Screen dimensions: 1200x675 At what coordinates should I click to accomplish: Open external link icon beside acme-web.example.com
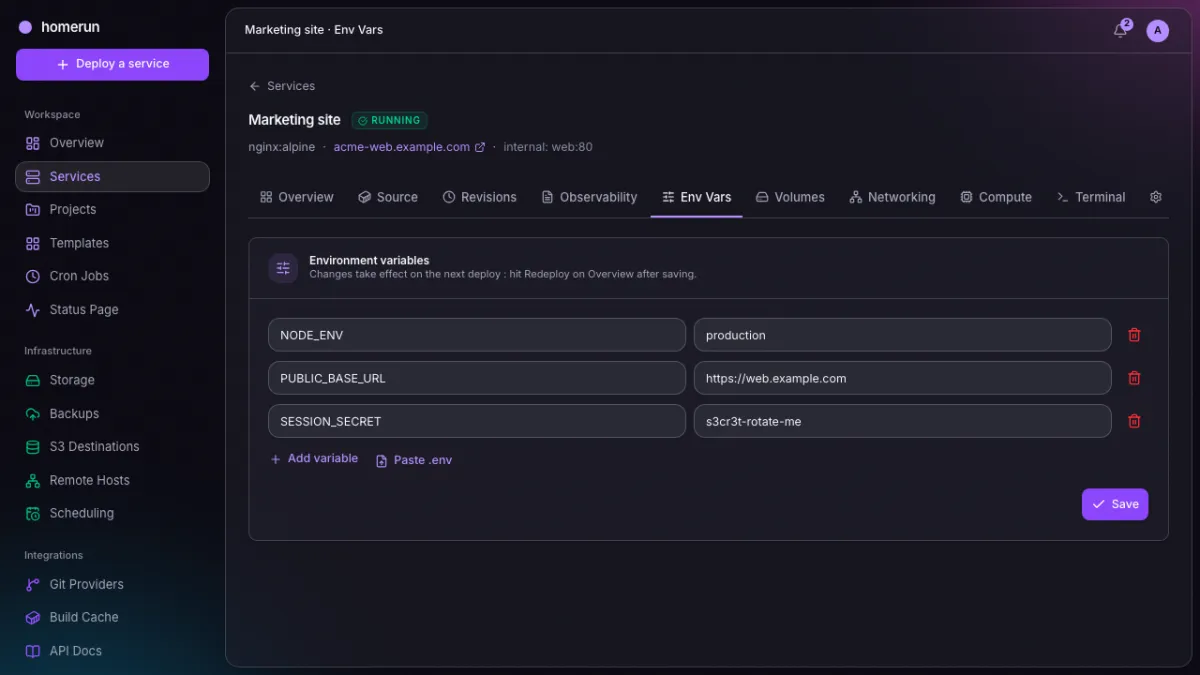coord(480,147)
